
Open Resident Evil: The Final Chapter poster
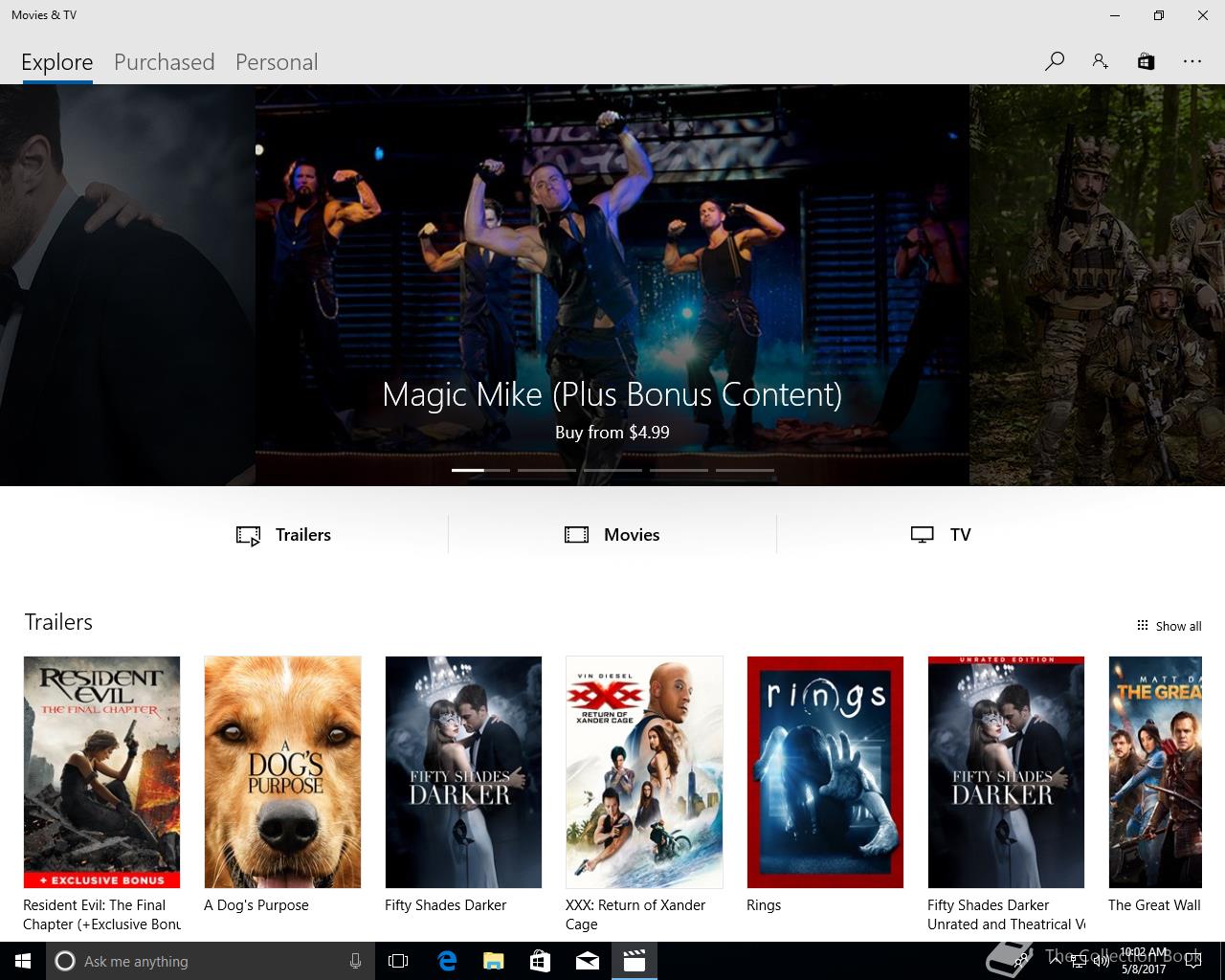pyautogui.click(x=101, y=772)
